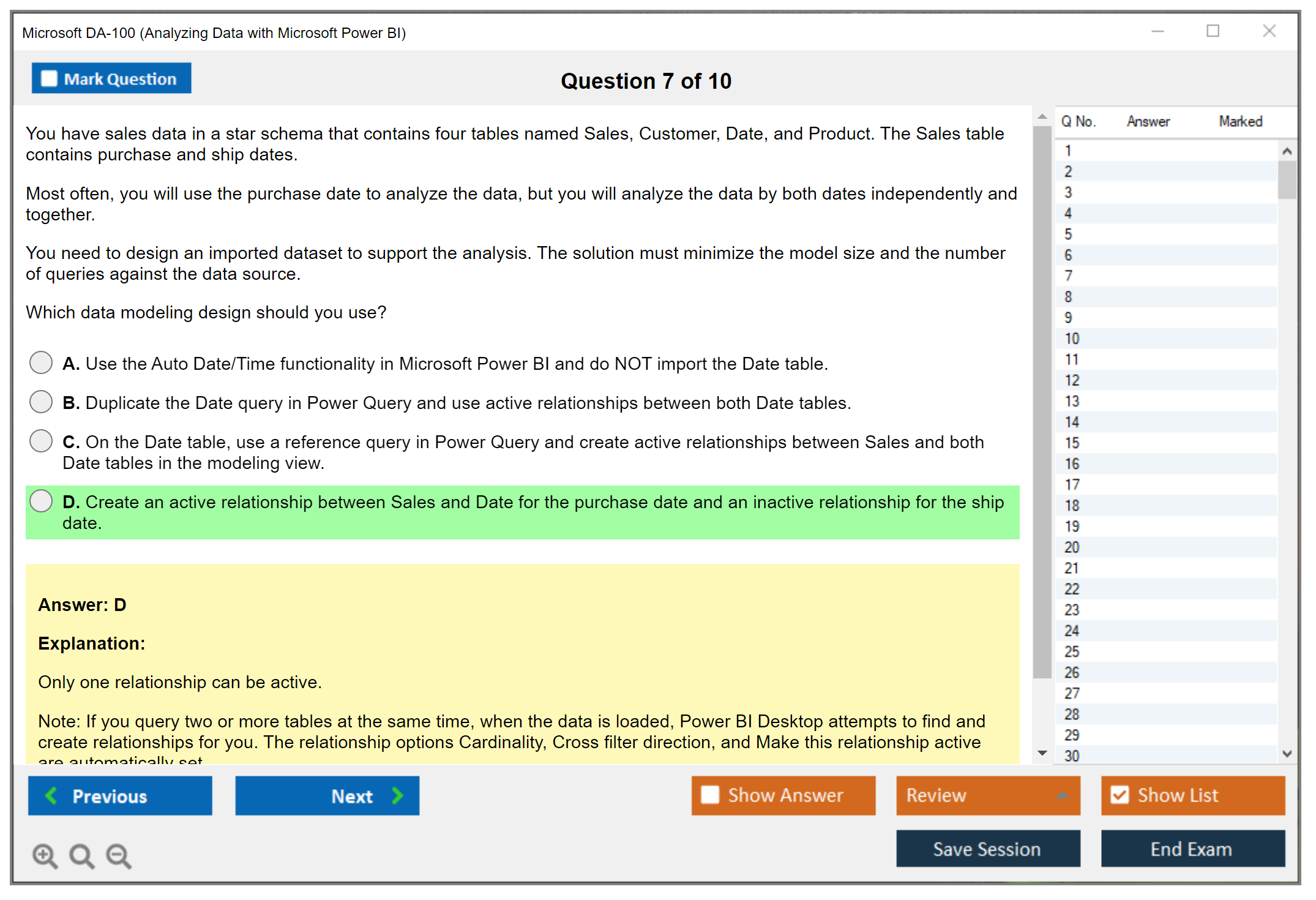Minimize the exam window
Viewport: 1316px width, 900px height.
(1157, 31)
